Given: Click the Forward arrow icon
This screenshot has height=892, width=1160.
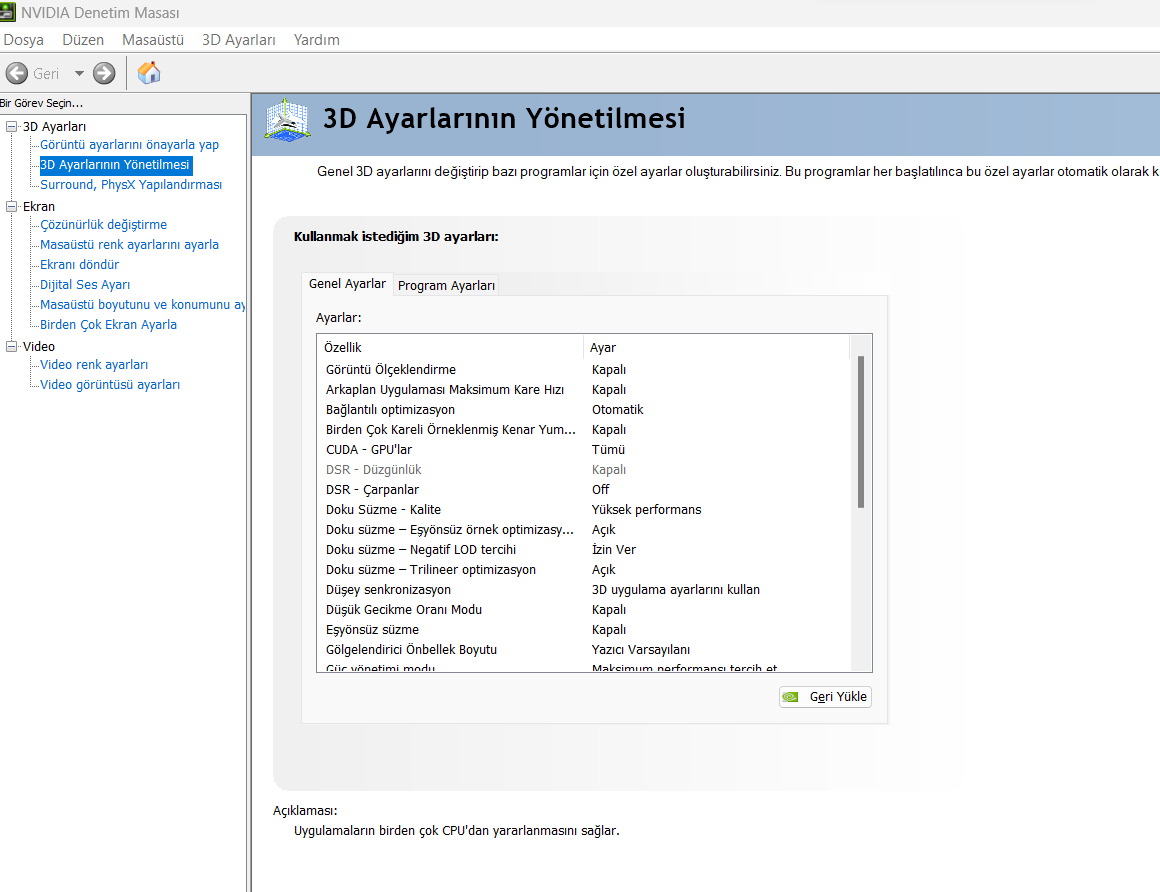Looking at the screenshot, I should click(104, 73).
